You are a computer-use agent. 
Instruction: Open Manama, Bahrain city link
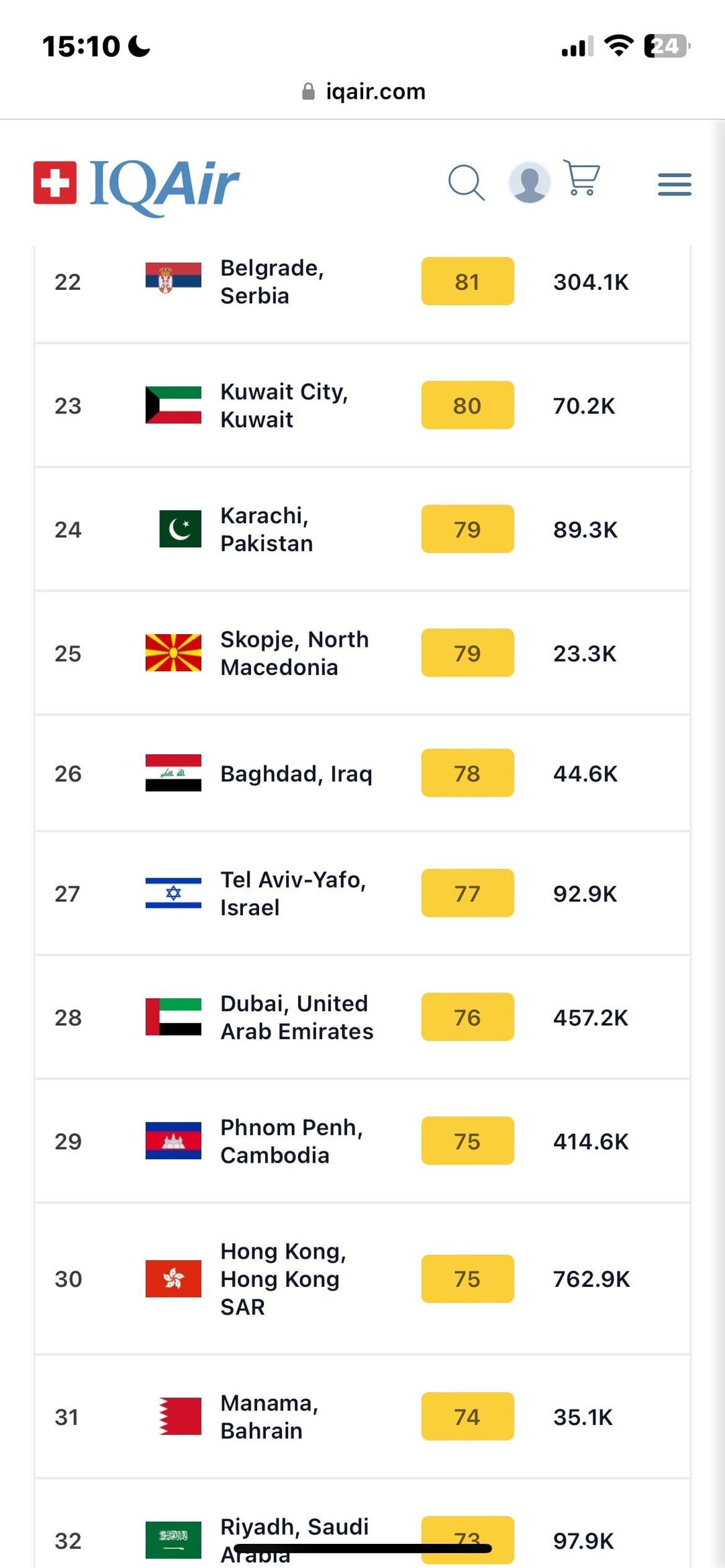pos(269,1416)
